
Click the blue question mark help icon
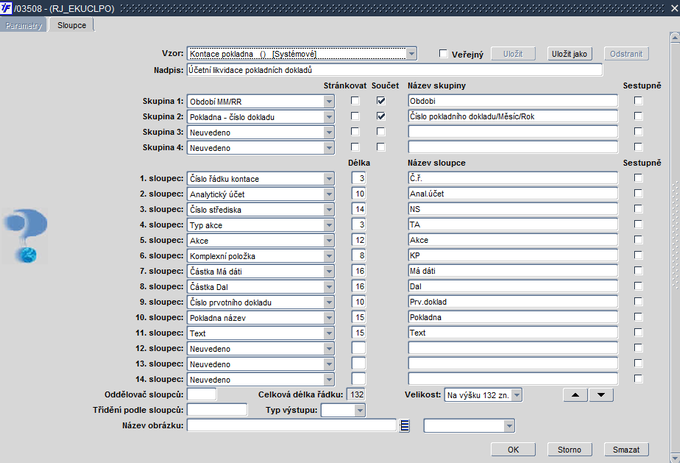click(x=27, y=237)
